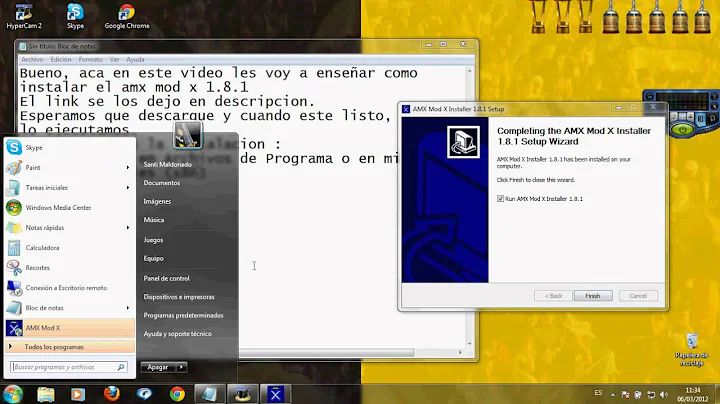This screenshot has height=404, width=720.
Task: Open the Edición menu in Notepad
Action: coord(61,59)
